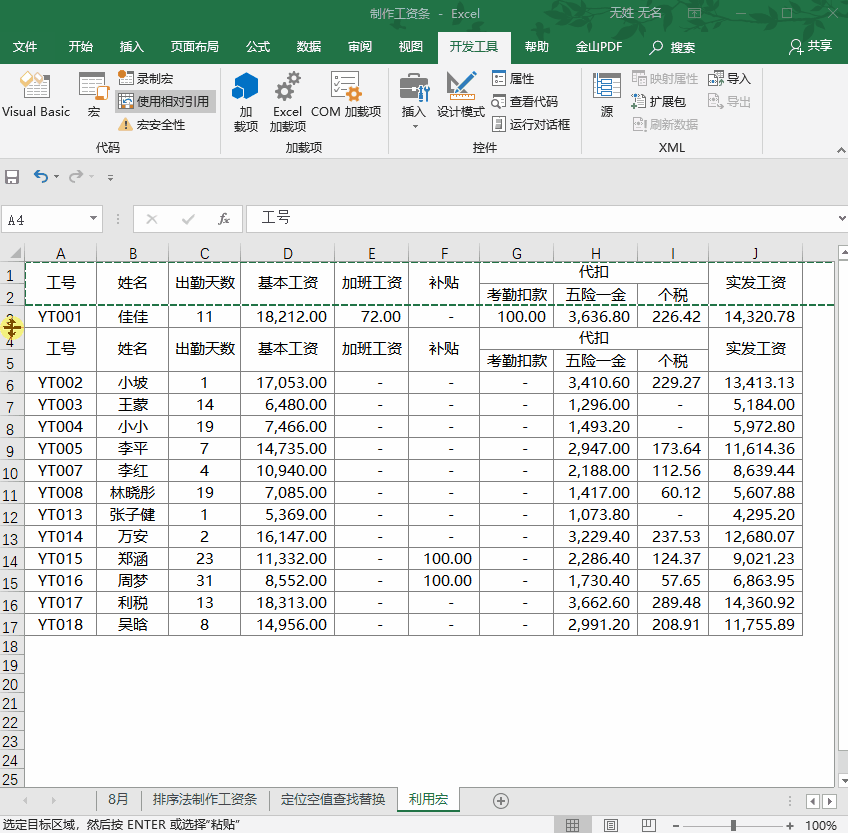Click the 无姓 无名 account name

point(635,13)
